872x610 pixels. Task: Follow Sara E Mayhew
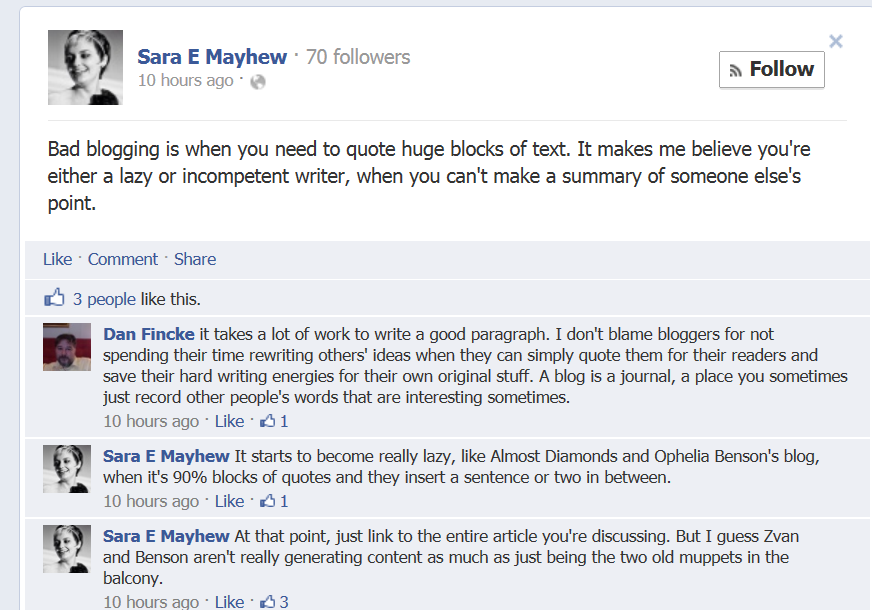point(771,69)
